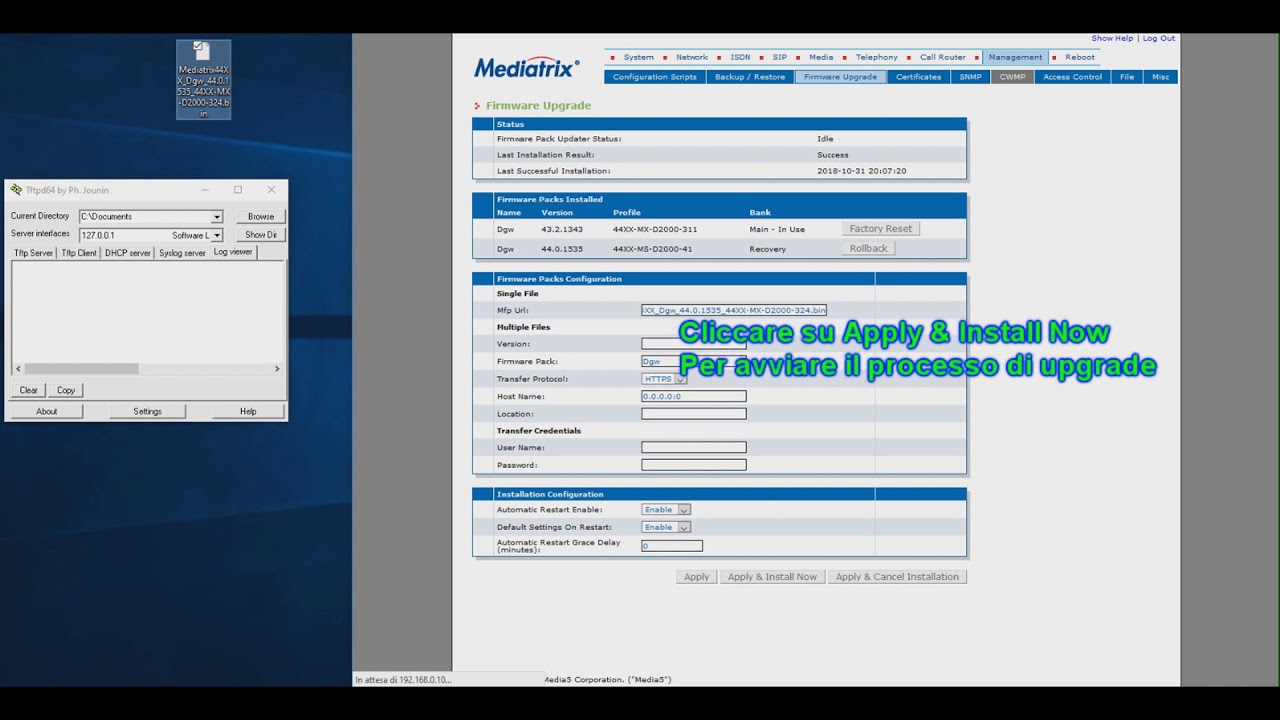This screenshot has width=1280, height=720.
Task: Open the Telephony menu
Action: click(x=876, y=57)
